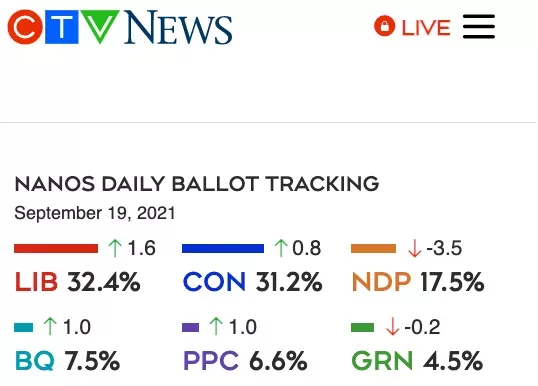The height and width of the screenshot is (386, 538).
Task: Click the blue Conservative color bar
Action: point(223,248)
